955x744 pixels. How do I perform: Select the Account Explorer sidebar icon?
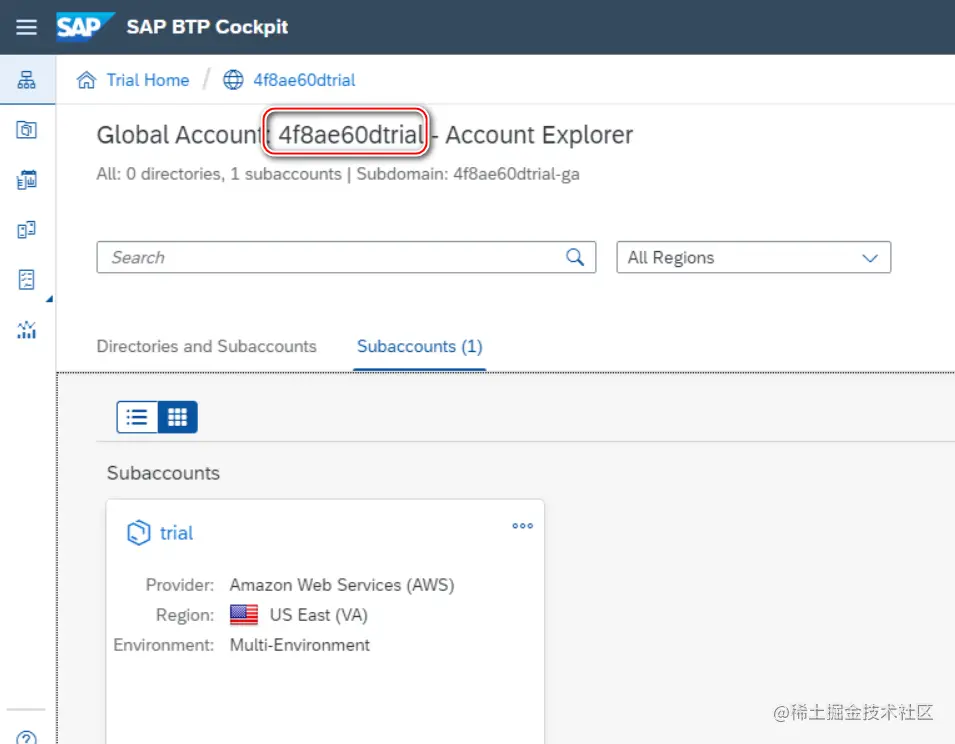coord(27,80)
